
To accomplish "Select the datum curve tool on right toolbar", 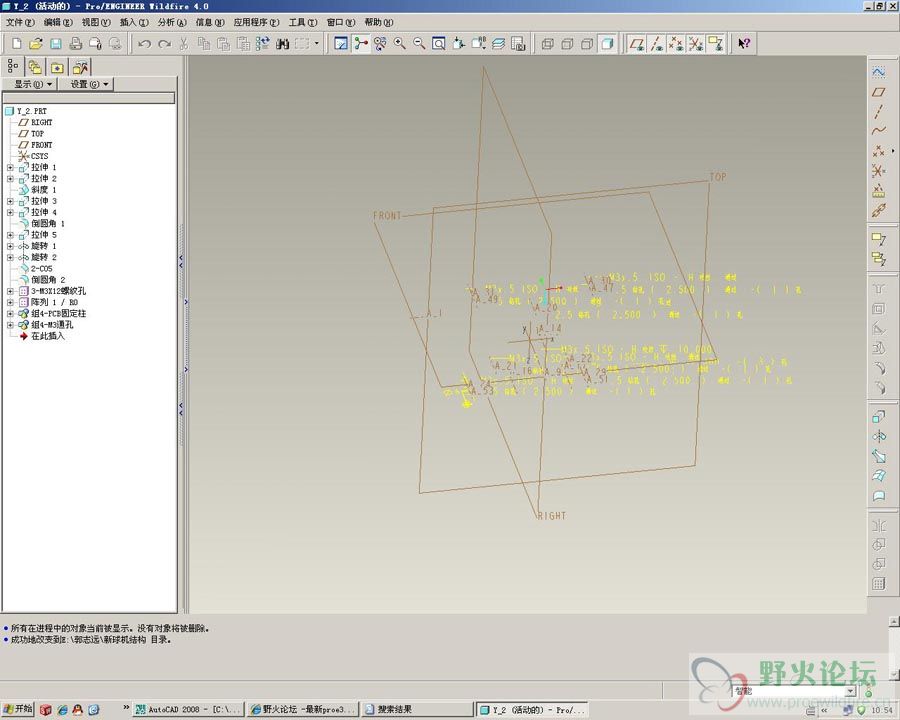I will tap(879, 131).
